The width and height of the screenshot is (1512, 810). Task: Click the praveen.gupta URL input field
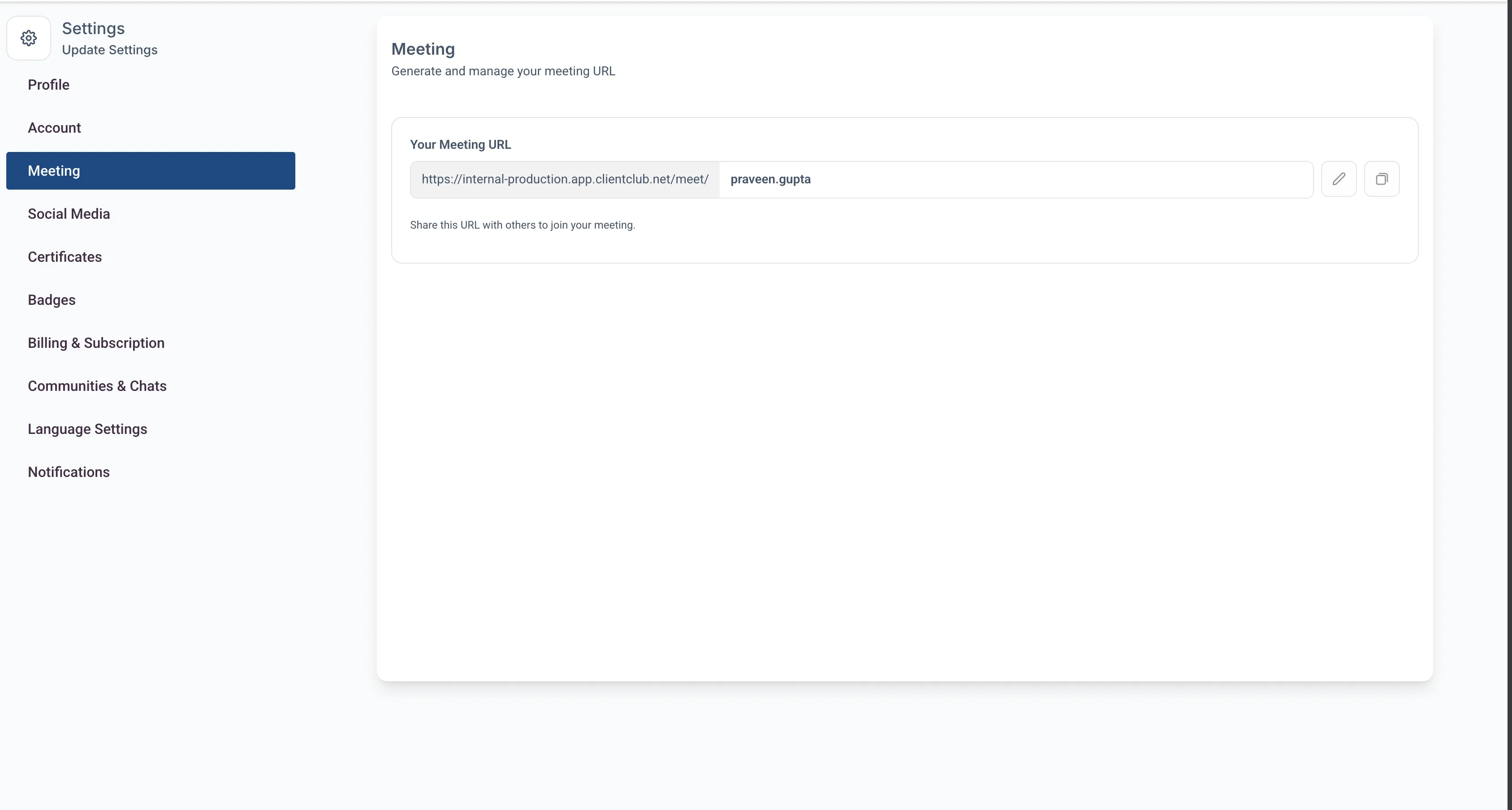click(x=1015, y=180)
